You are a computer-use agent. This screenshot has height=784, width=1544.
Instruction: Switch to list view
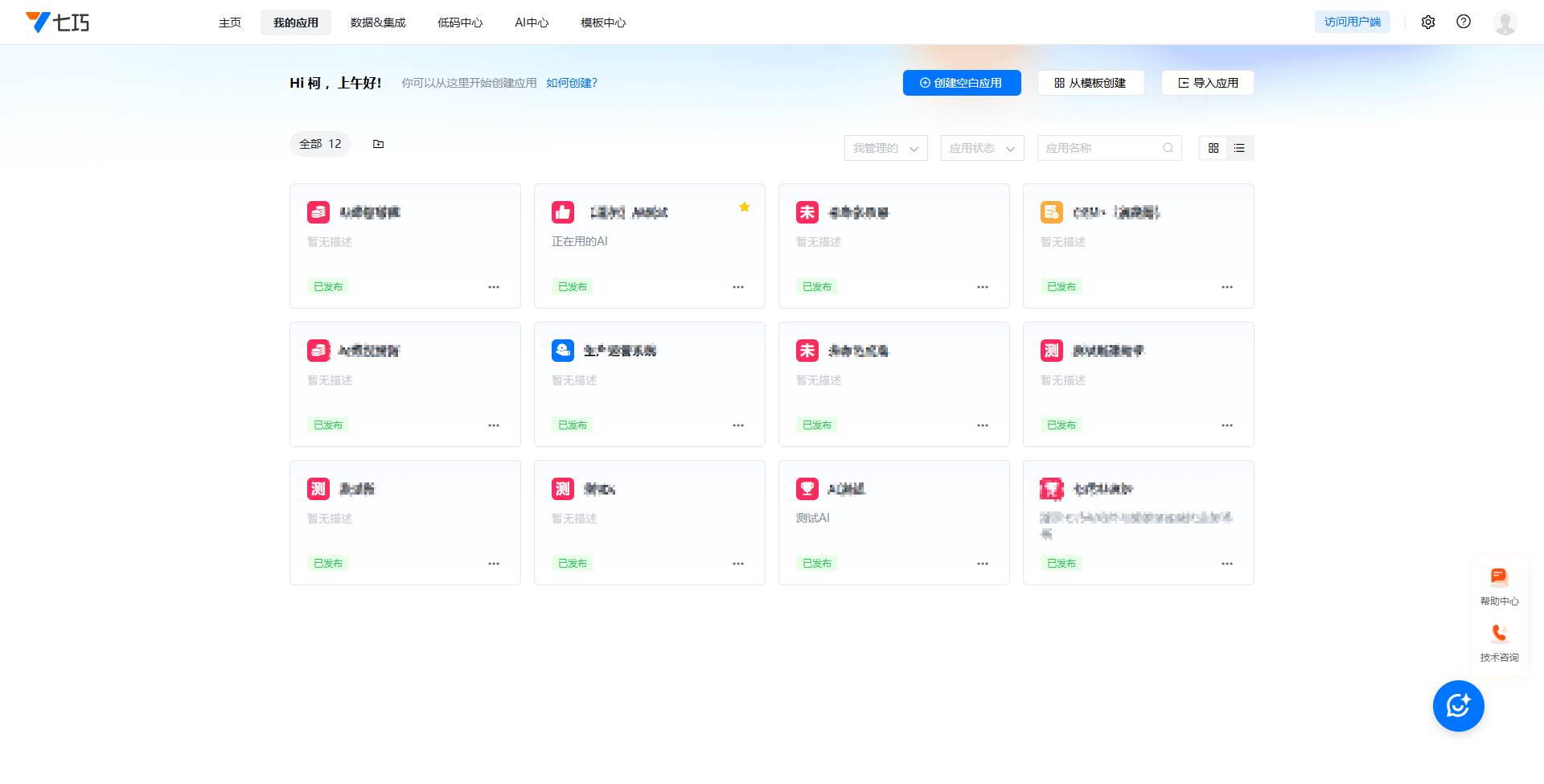[x=1239, y=148]
